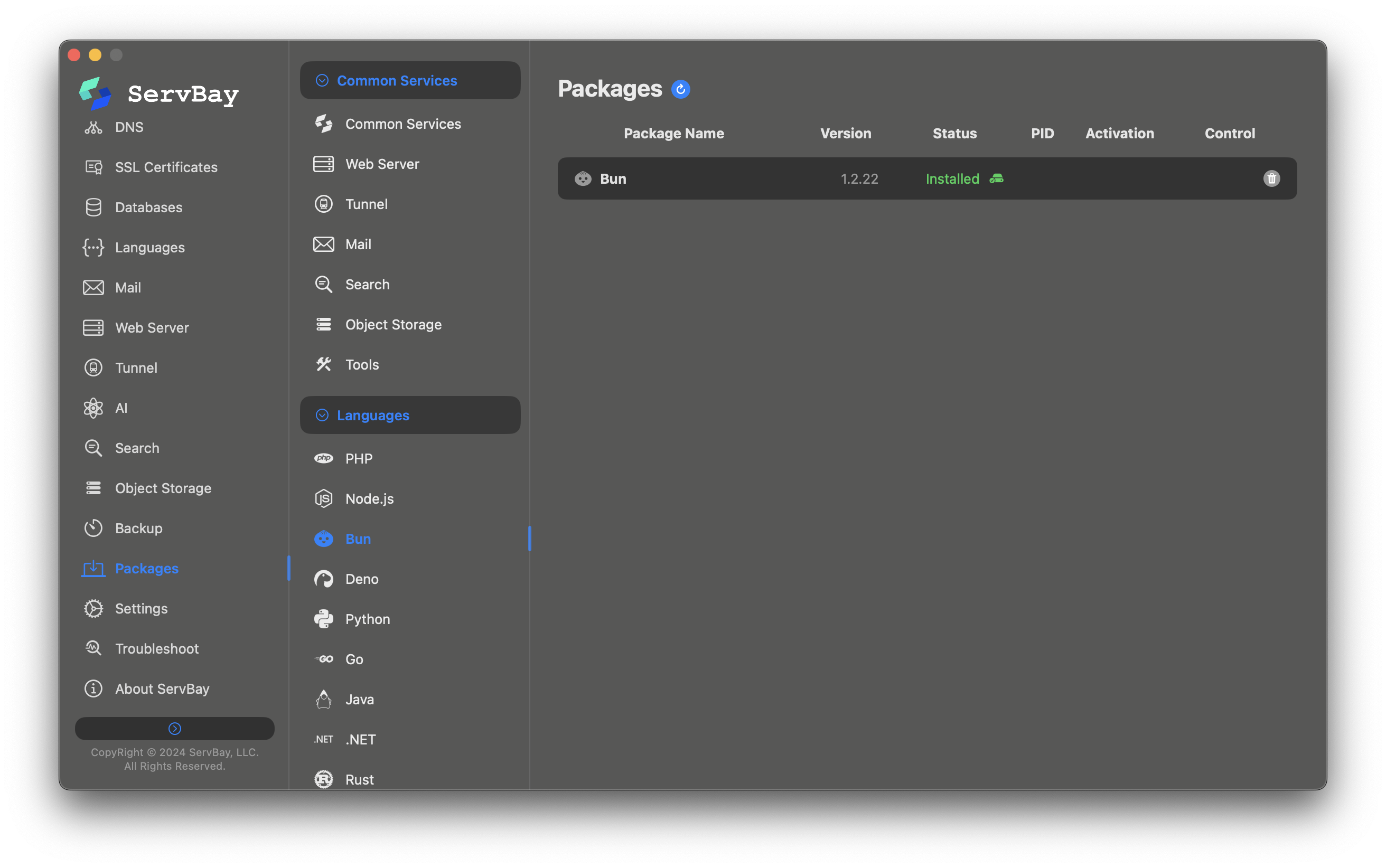Screen dimensions: 1386x868
Task: Click the Packages refresh icon
Action: click(680, 89)
